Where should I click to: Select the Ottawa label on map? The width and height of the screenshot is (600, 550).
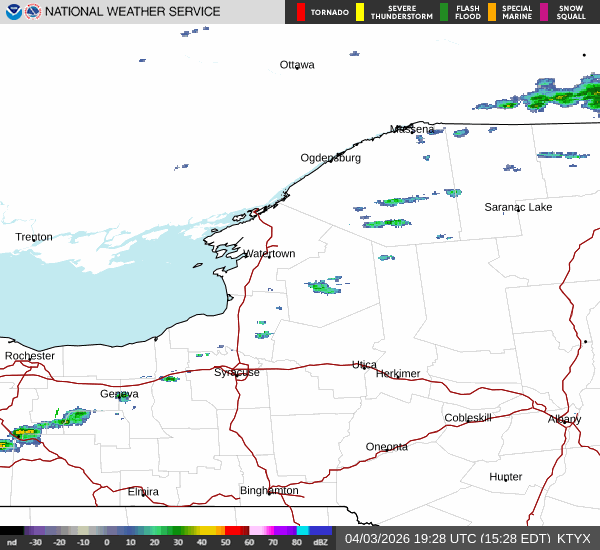297,65
